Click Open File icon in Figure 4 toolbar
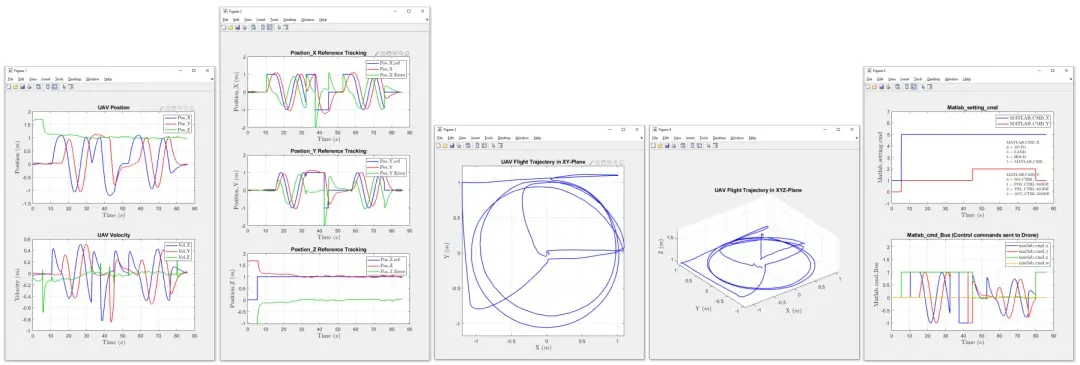This screenshot has height=365, width=1080. [x=661, y=145]
